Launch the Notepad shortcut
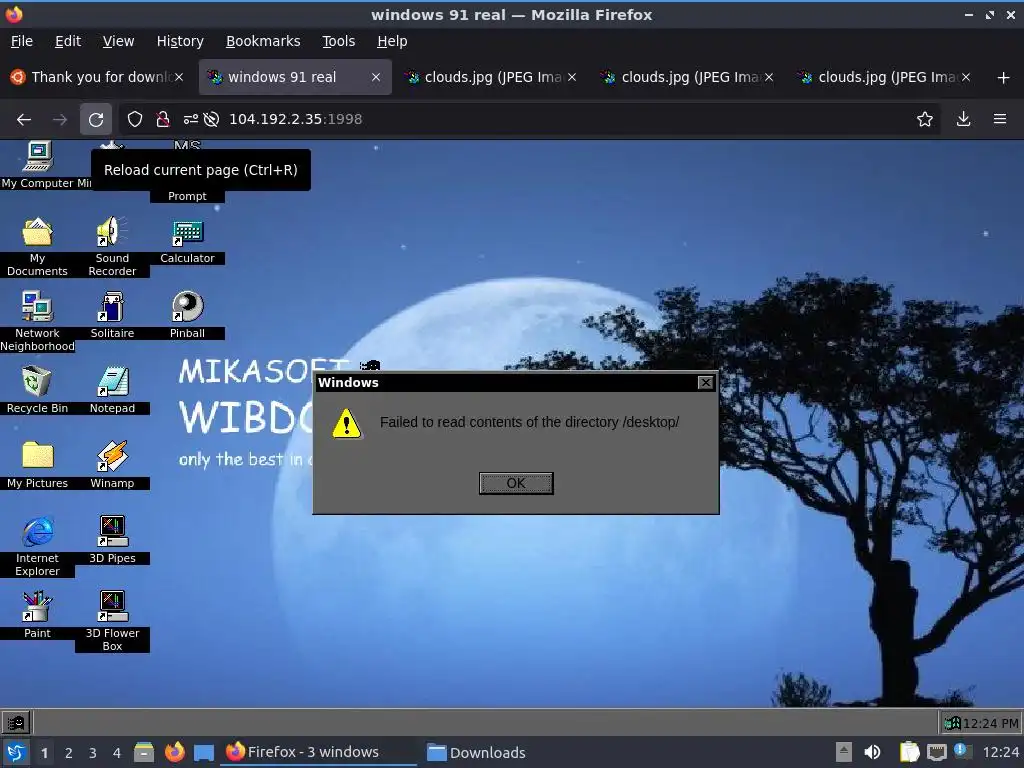 click(112, 391)
